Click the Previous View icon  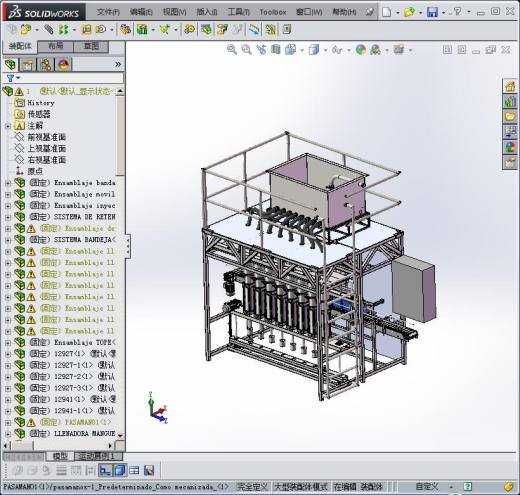[x=261, y=50]
